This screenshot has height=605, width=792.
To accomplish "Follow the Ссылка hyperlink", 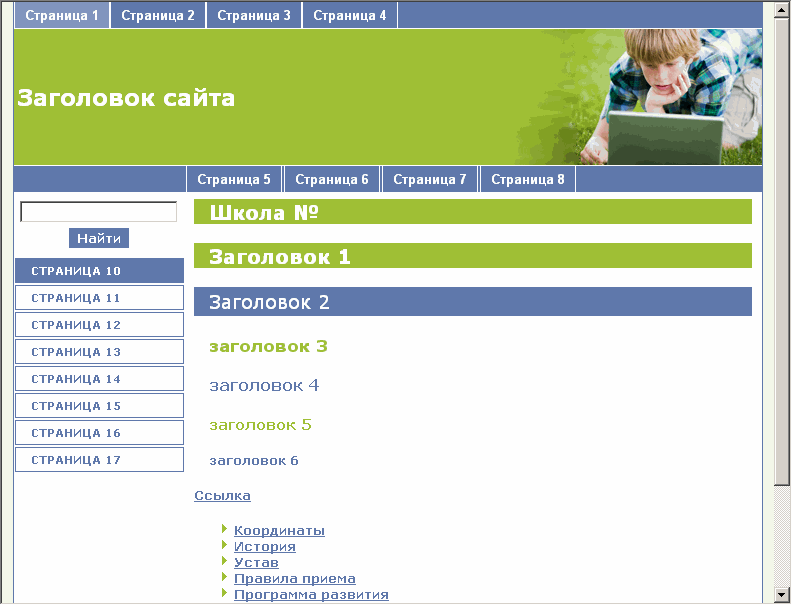I will [222, 495].
